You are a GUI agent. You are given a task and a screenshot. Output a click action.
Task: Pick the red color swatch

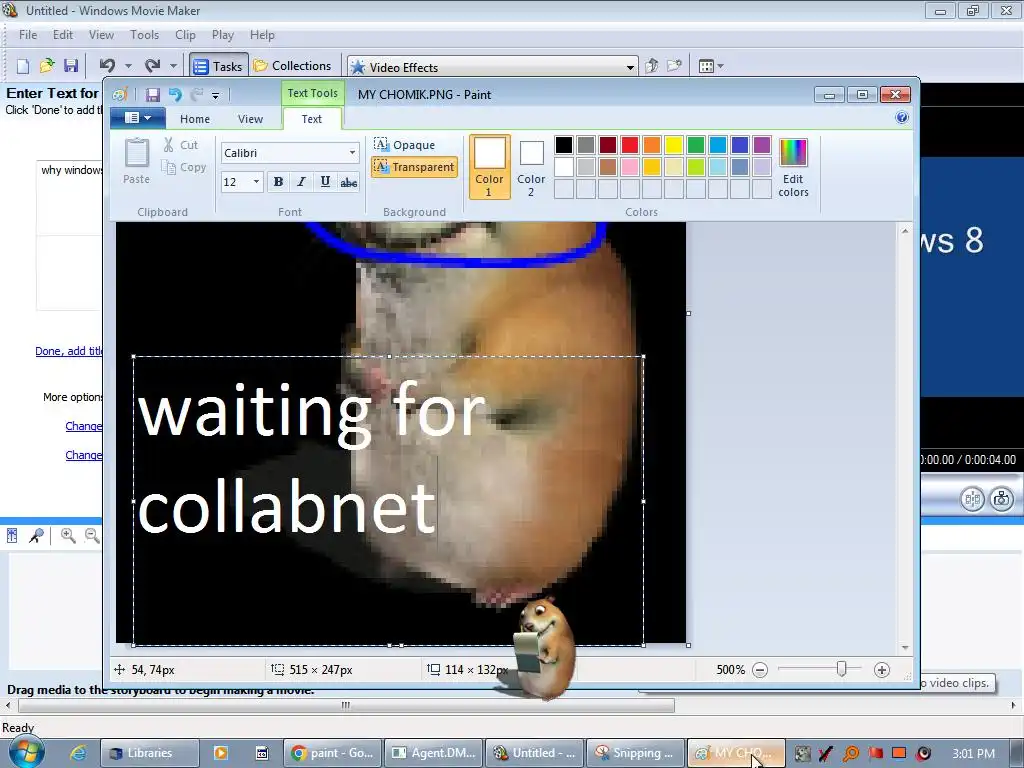click(630, 145)
